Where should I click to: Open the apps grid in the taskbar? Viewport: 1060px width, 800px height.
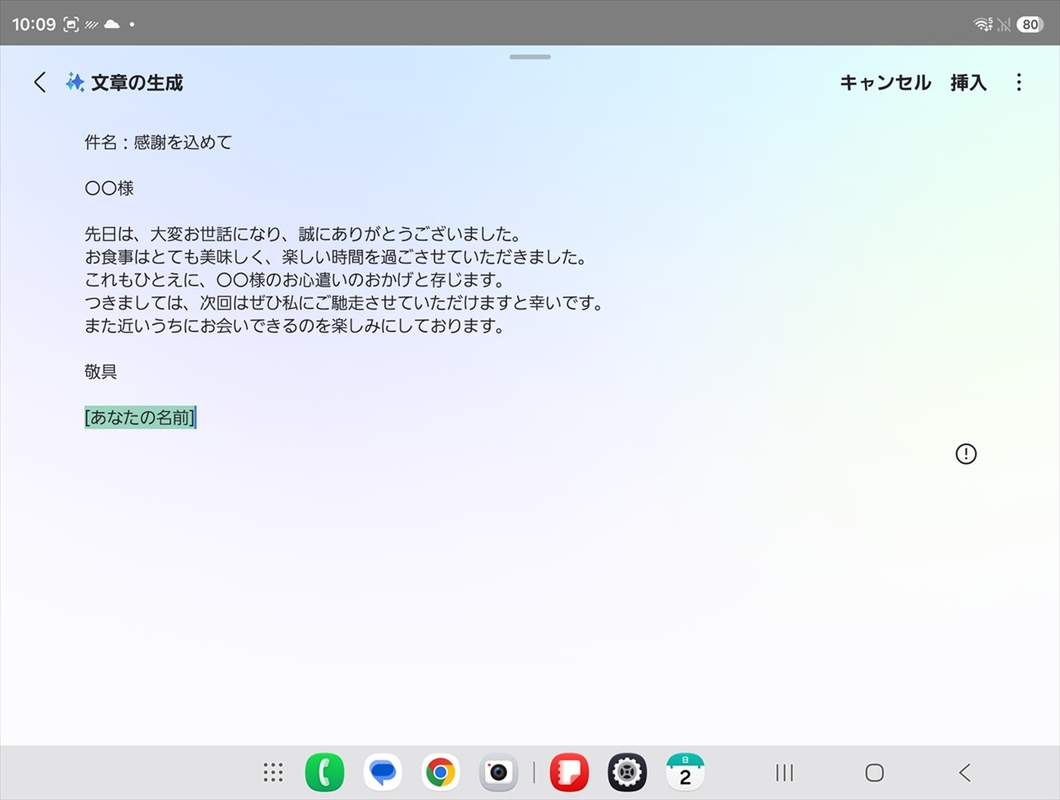click(273, 772)
